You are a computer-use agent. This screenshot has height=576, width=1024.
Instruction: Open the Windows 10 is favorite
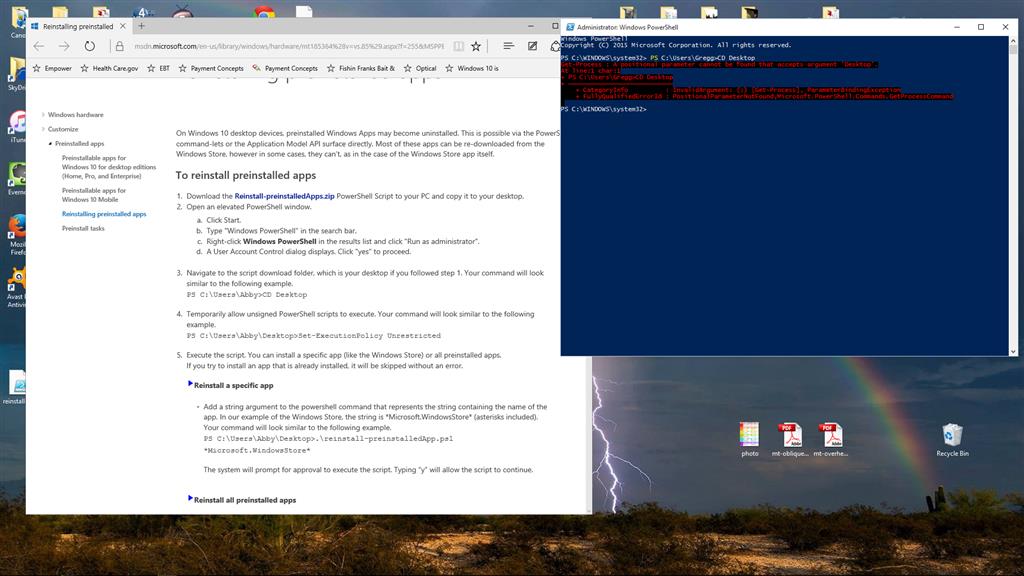(x=472, y=68)
